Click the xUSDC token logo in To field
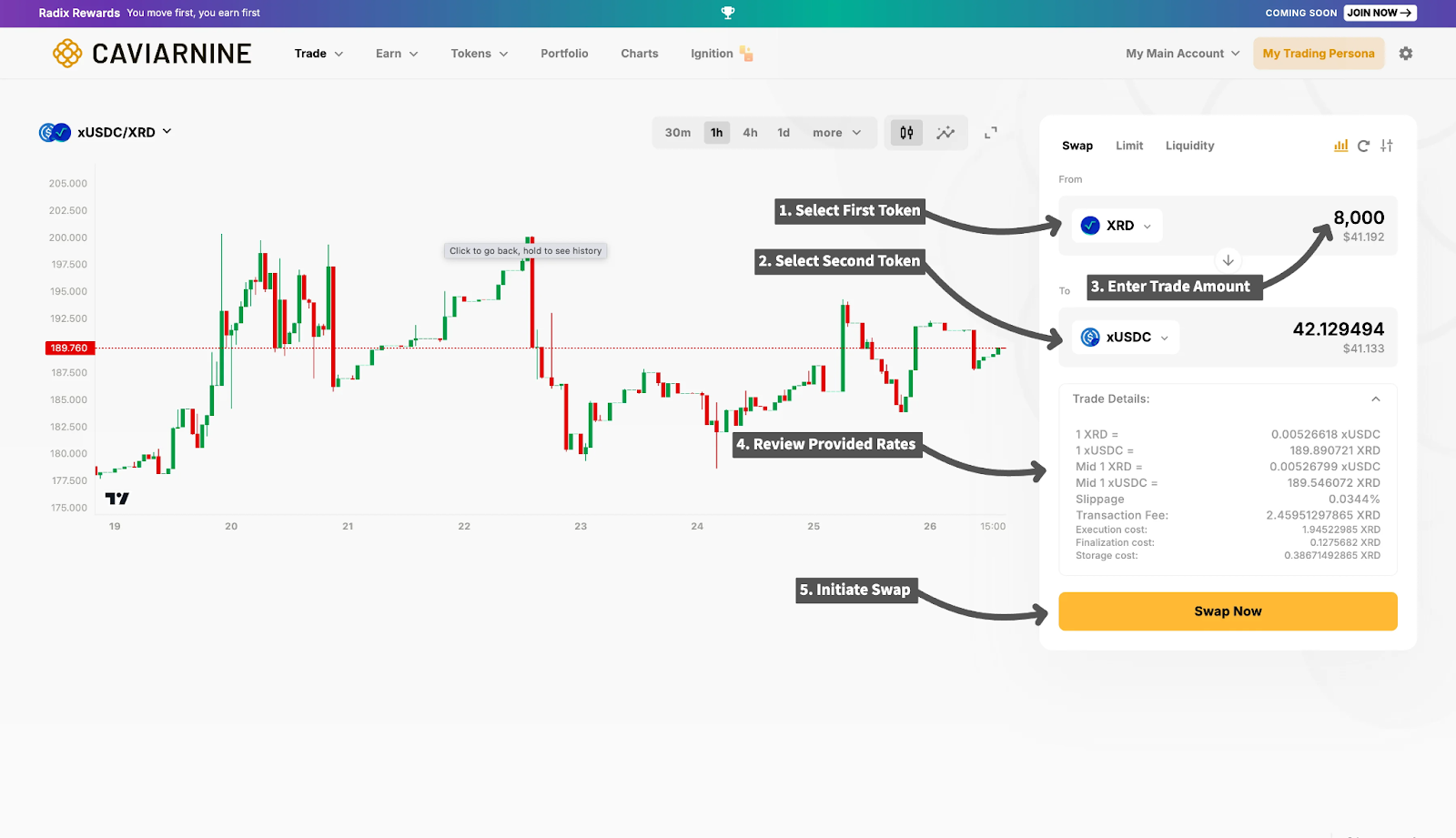1456x838 pixels. tap(1090, 338)
